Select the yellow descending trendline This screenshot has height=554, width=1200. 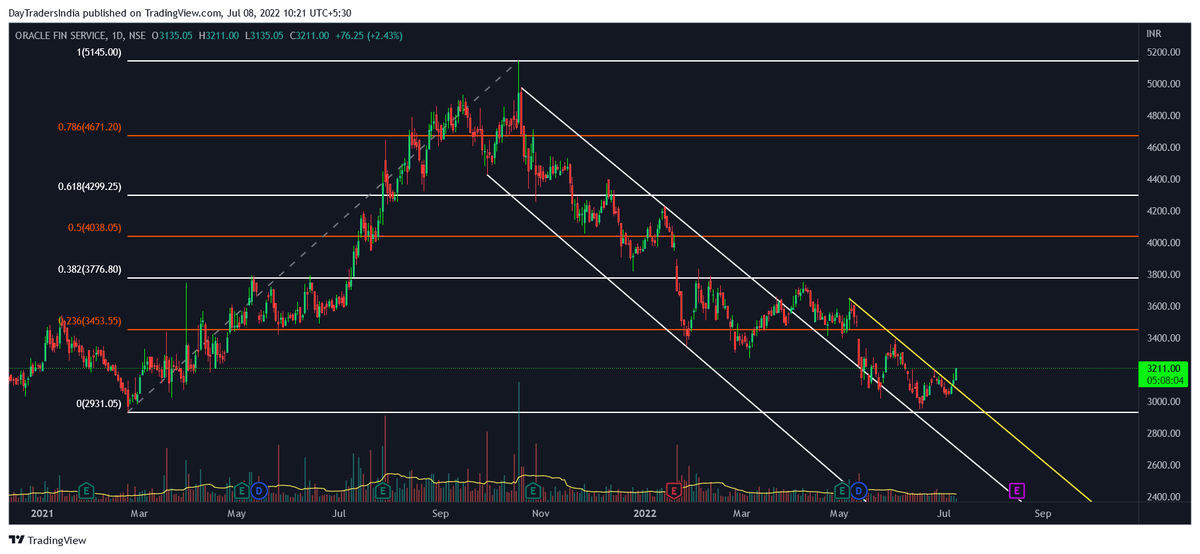(970, 400)
